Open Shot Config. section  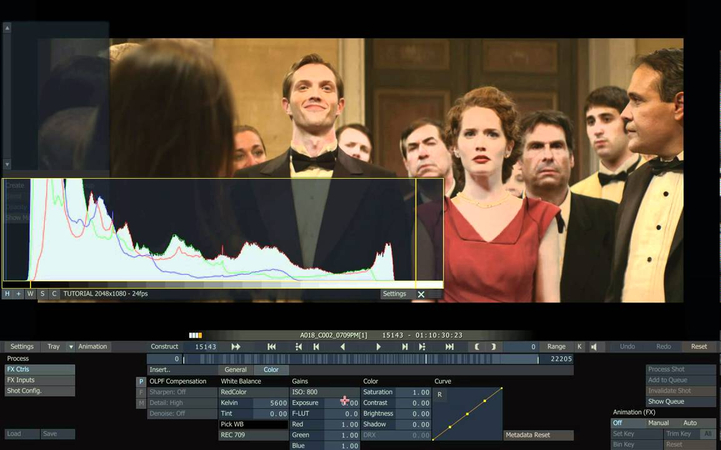point(40,391)
